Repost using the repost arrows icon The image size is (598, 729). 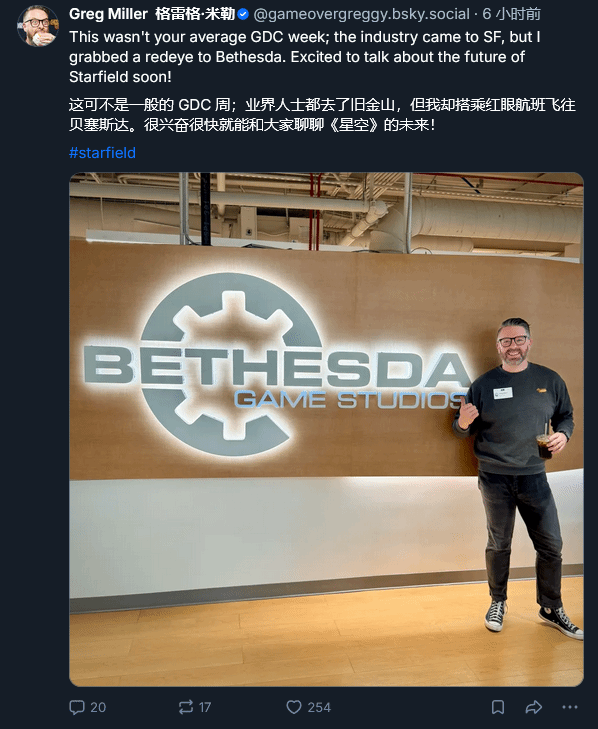pos(186,707)
